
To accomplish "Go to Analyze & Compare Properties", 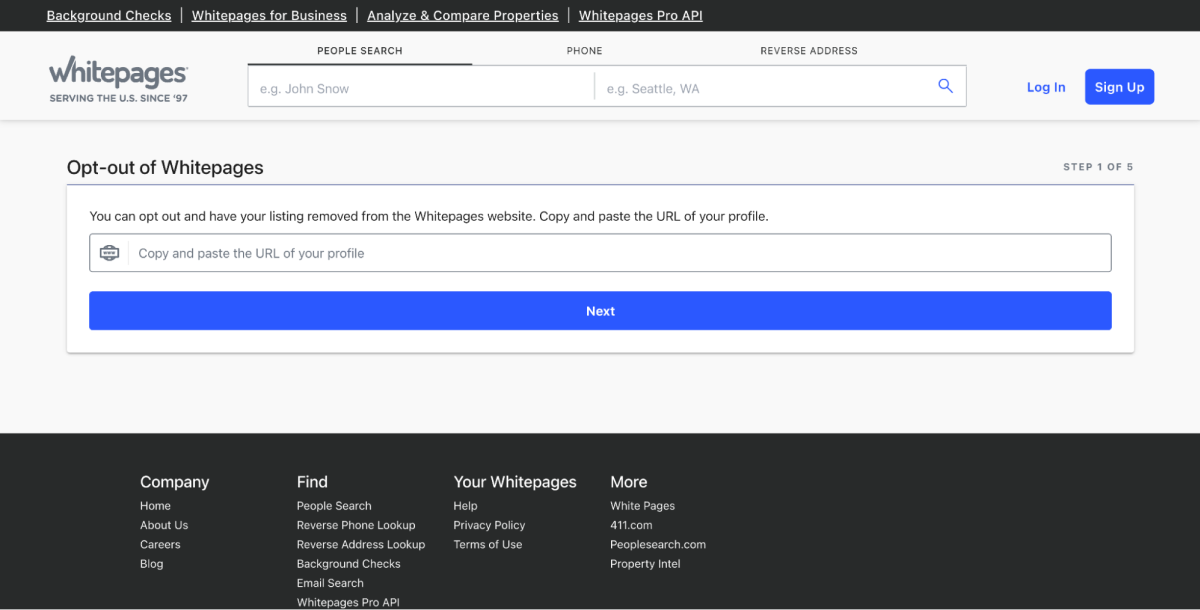I will (462, 16).
